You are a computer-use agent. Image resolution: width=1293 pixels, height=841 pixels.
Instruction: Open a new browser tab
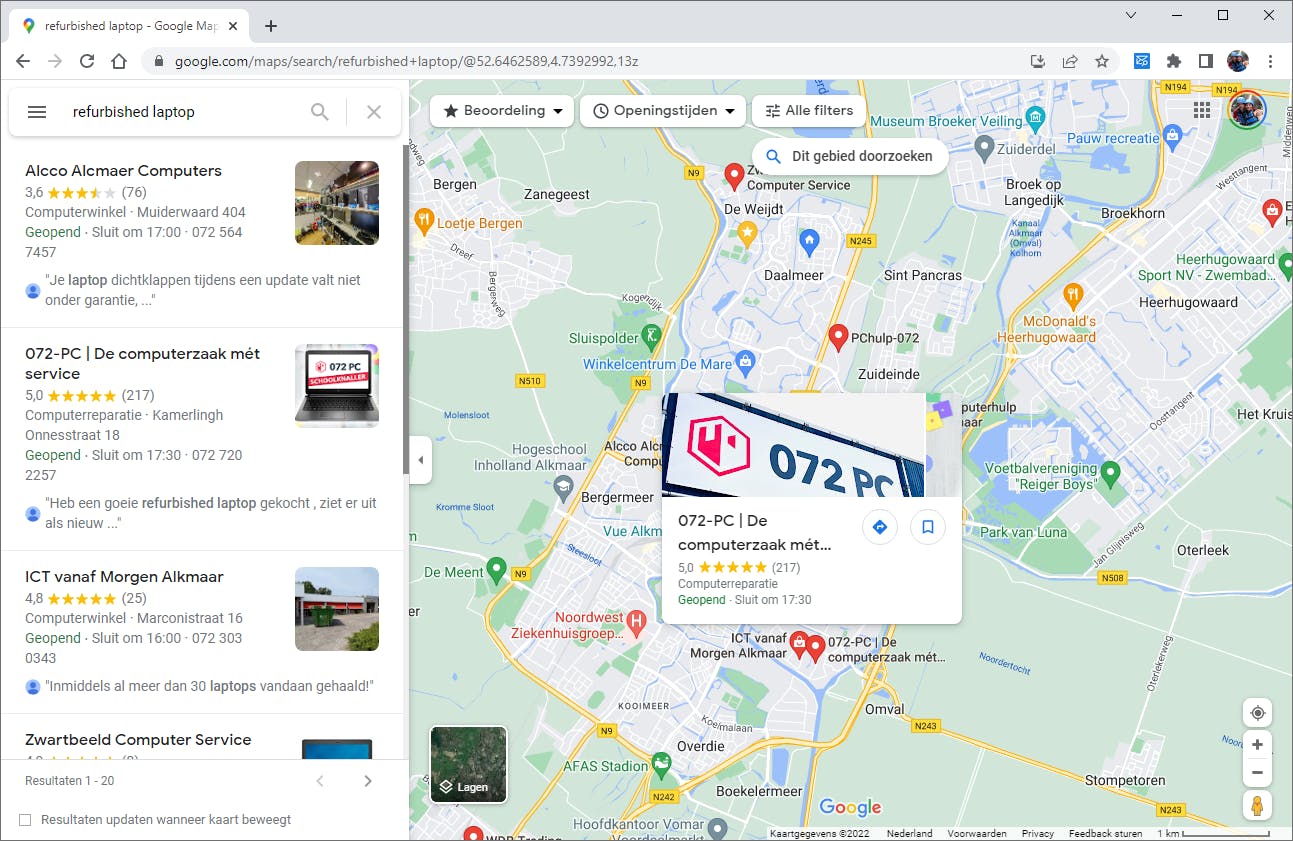click(x=271, y=26)
